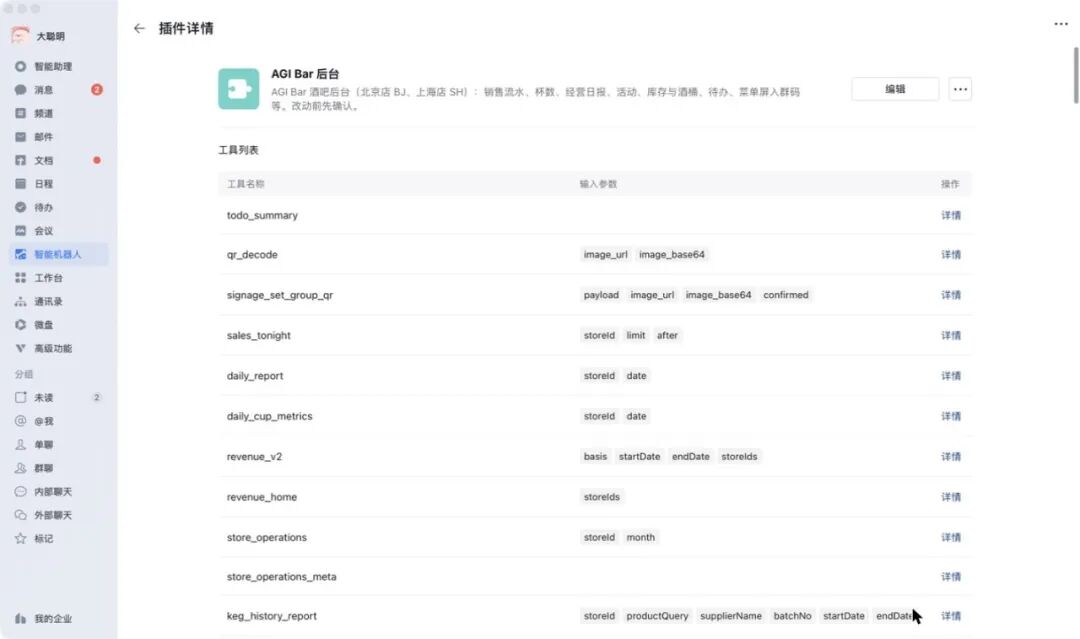
Task: Click the todo_summary tool name
Action: (x=262, y=216)
